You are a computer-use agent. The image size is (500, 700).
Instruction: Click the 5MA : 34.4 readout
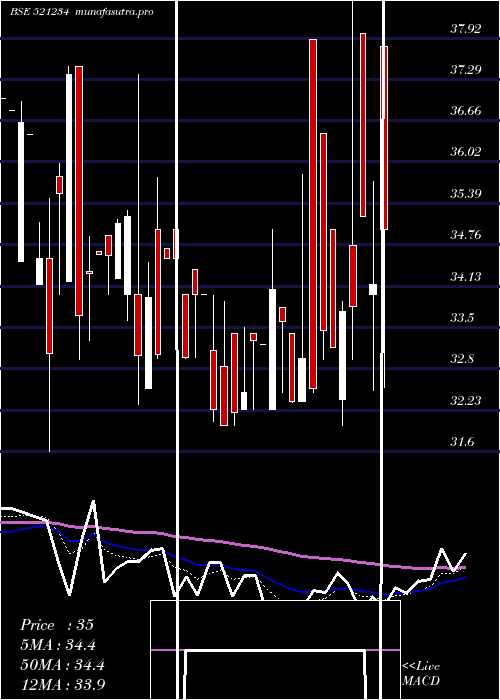coord(58,645)
